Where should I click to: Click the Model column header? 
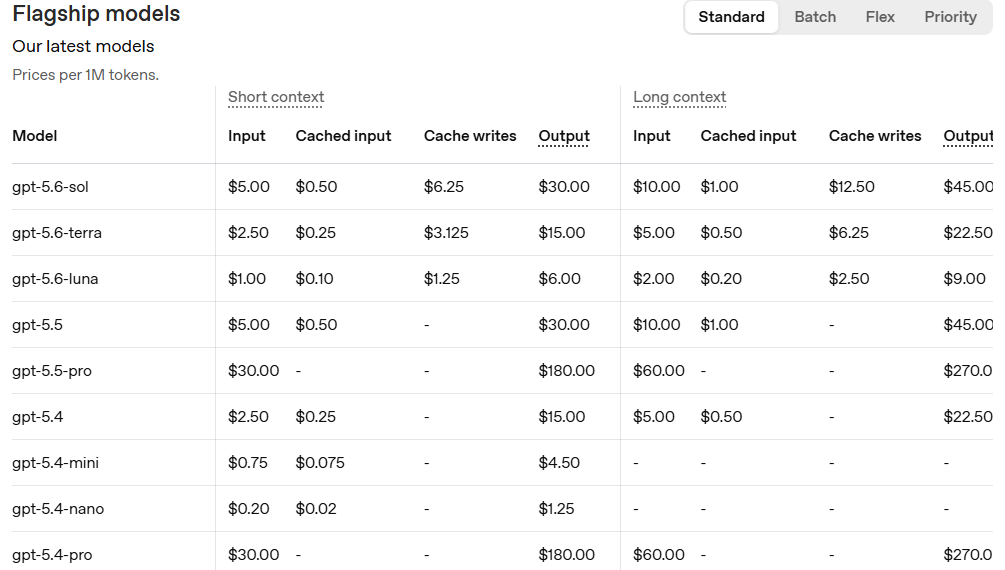pyautogui.click(x=35, y=136)
